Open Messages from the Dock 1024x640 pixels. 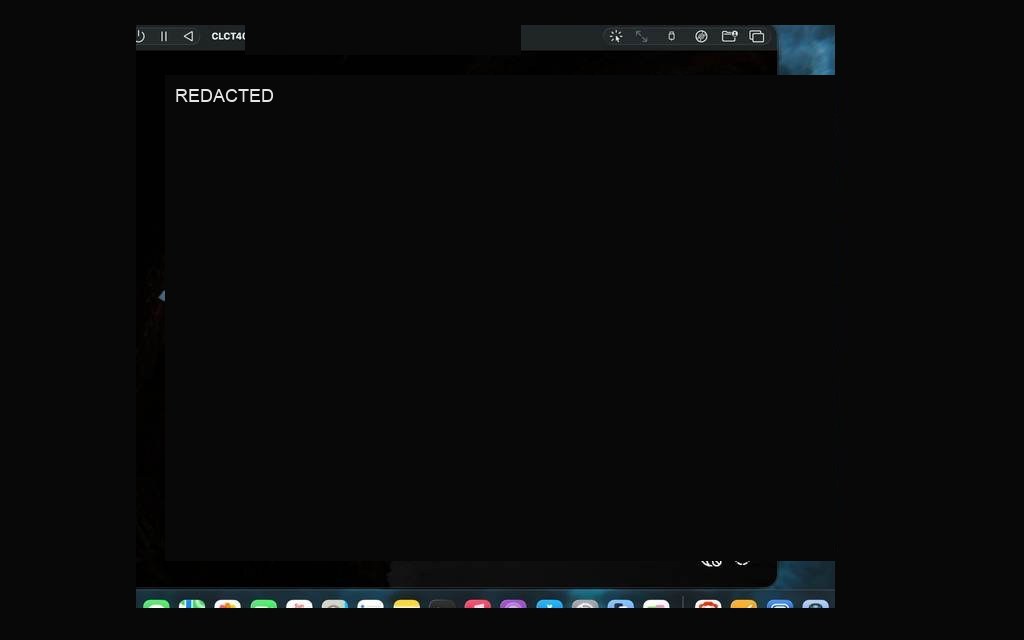[156, 604]
